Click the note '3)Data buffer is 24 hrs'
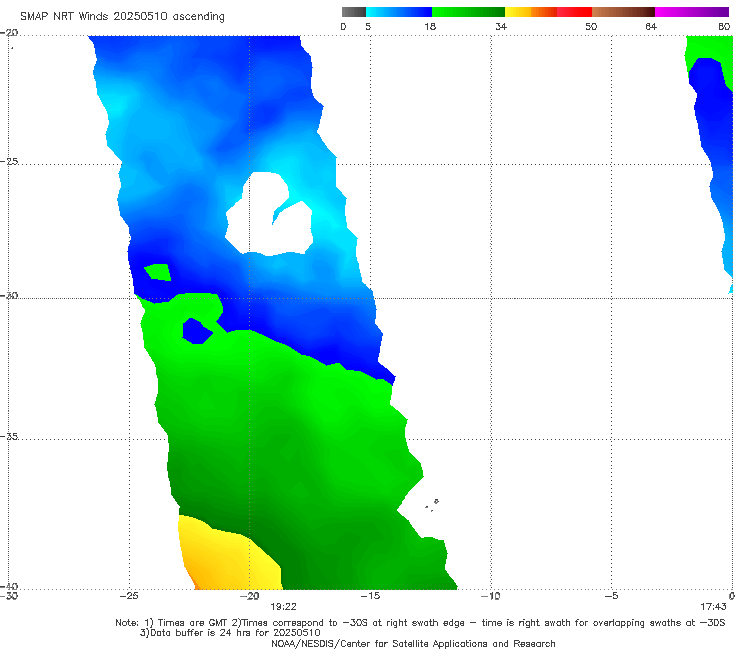 click(230, 633)
